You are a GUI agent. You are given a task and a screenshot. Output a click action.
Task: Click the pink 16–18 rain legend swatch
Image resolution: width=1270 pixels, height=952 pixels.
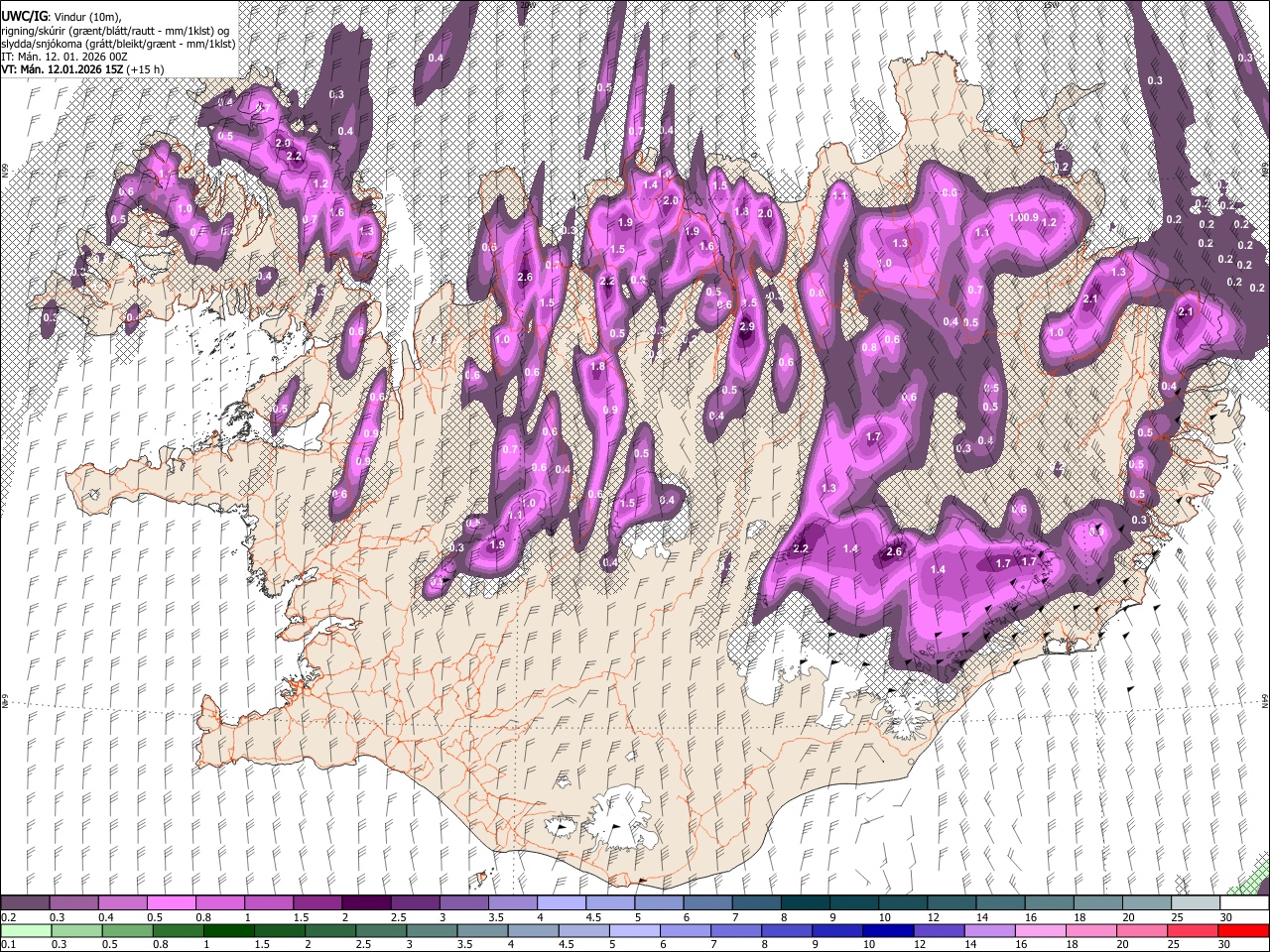pos(1040,931)
